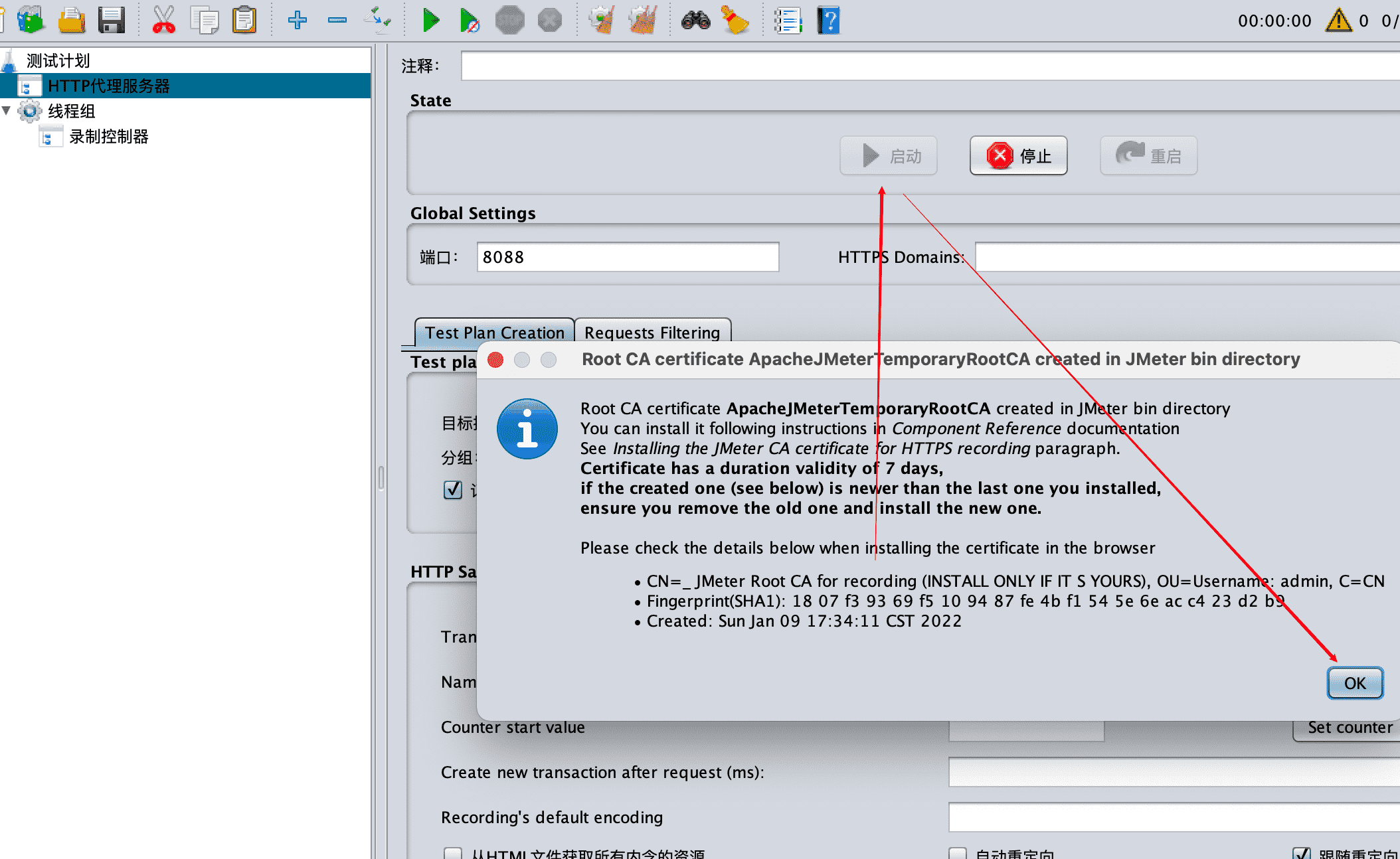Click Start no pauses icon

pos(470,20)
